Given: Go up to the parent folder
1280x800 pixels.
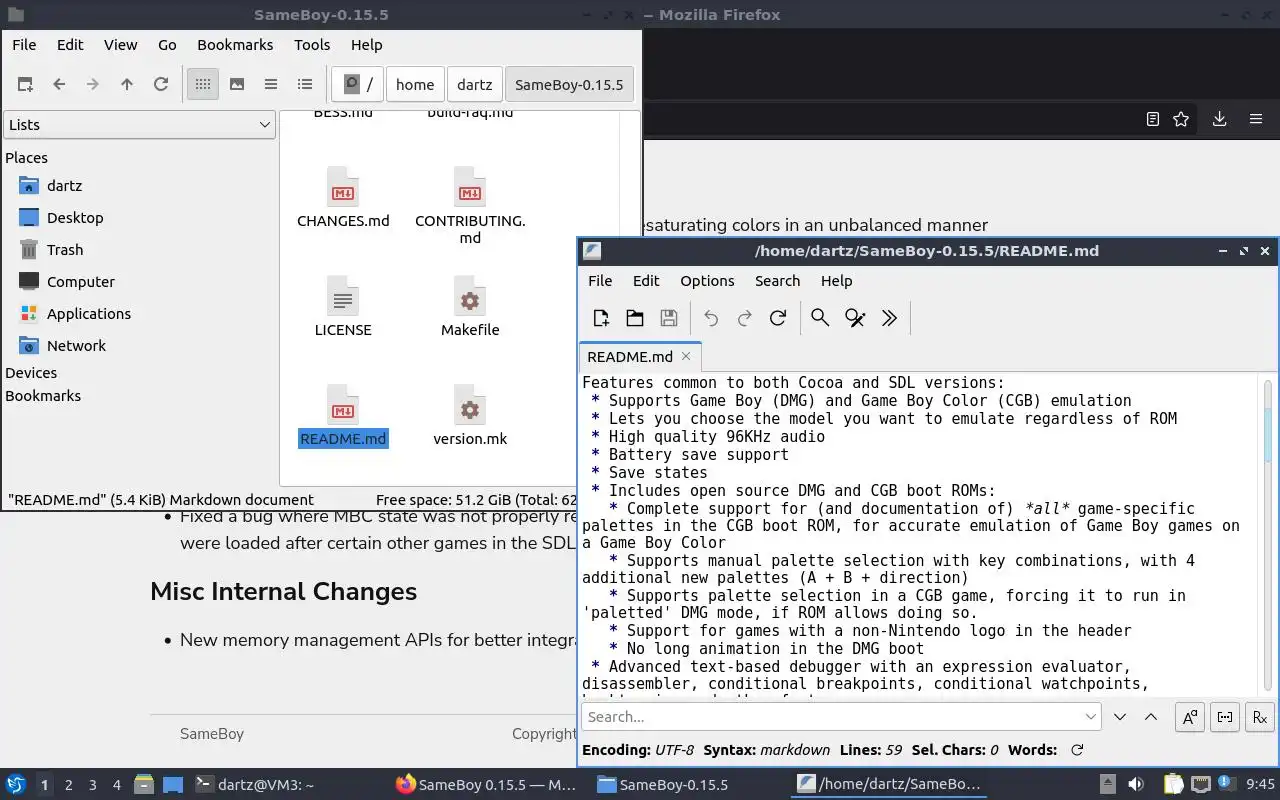Looking at the screenshot, I should point(127,85).
